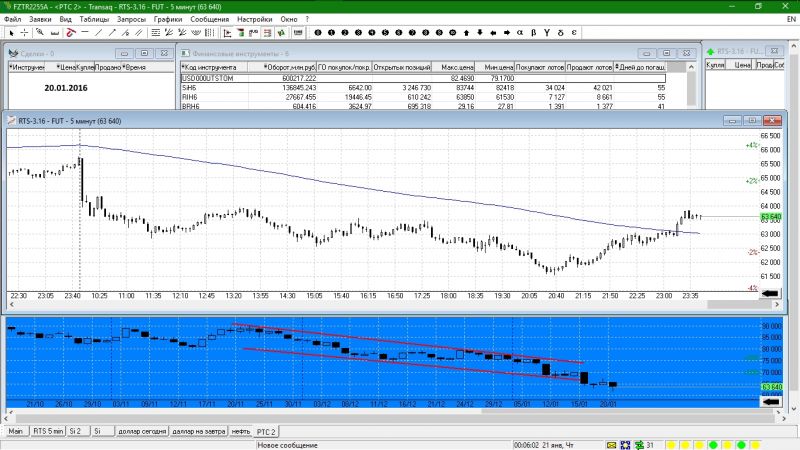Switch to the RTS 5 min tab

[48, 431]
